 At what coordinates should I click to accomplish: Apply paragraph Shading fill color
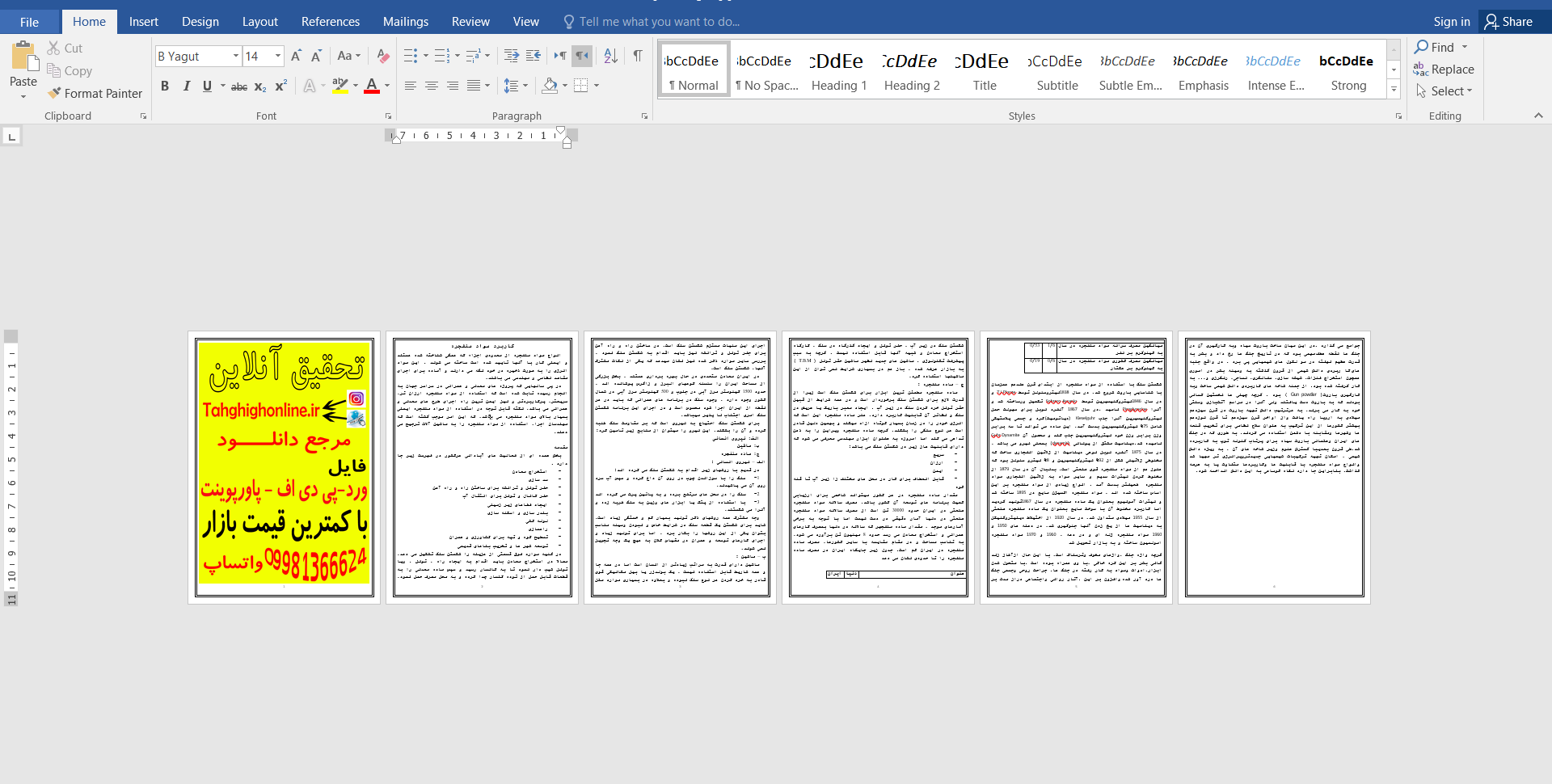pos(550,86)
